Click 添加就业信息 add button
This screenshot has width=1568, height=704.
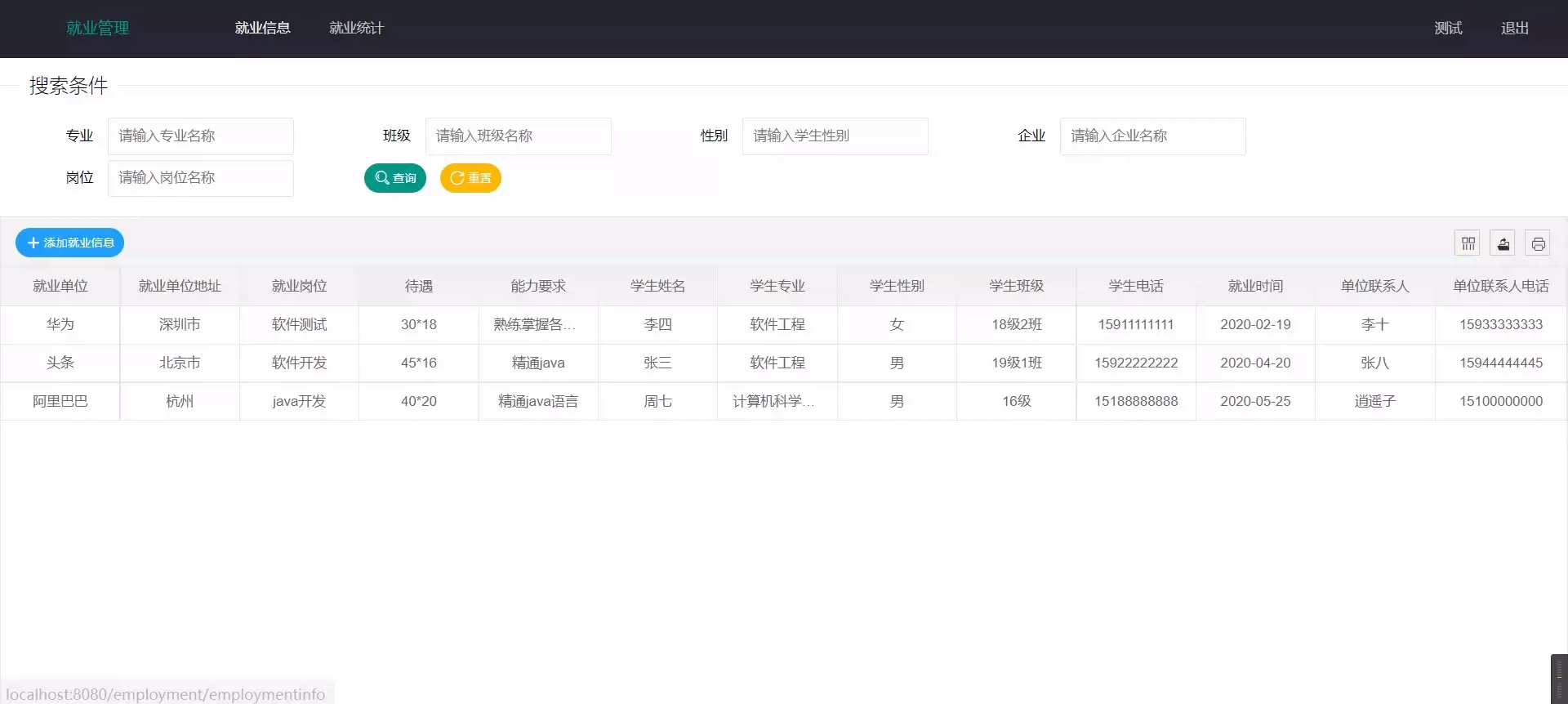click(70, 243)
